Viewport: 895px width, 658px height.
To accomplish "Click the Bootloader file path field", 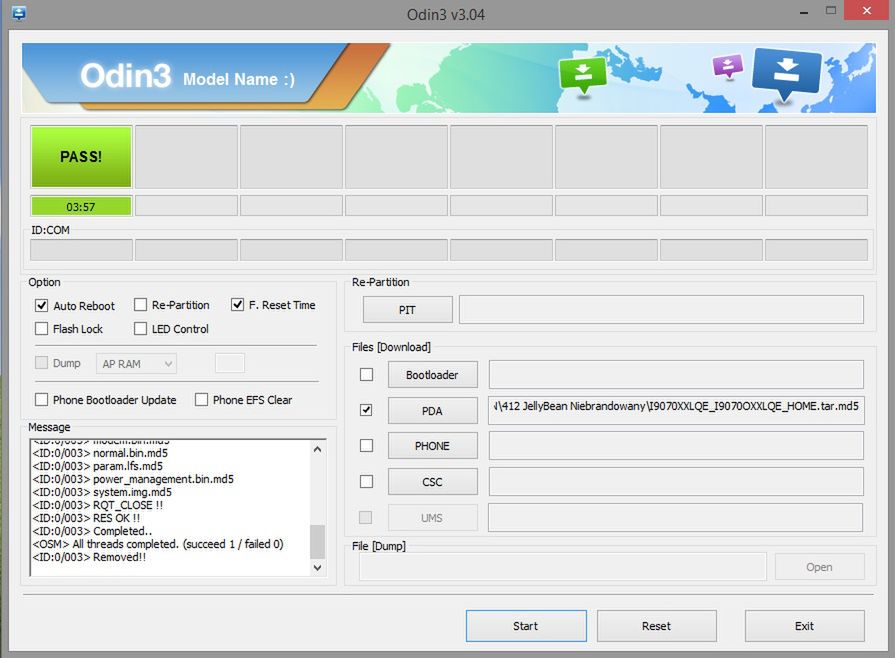I will click(676, 374).
